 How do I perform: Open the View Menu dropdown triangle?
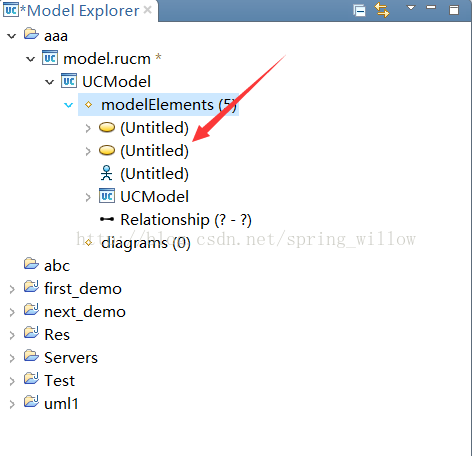(x=411, y=8)
